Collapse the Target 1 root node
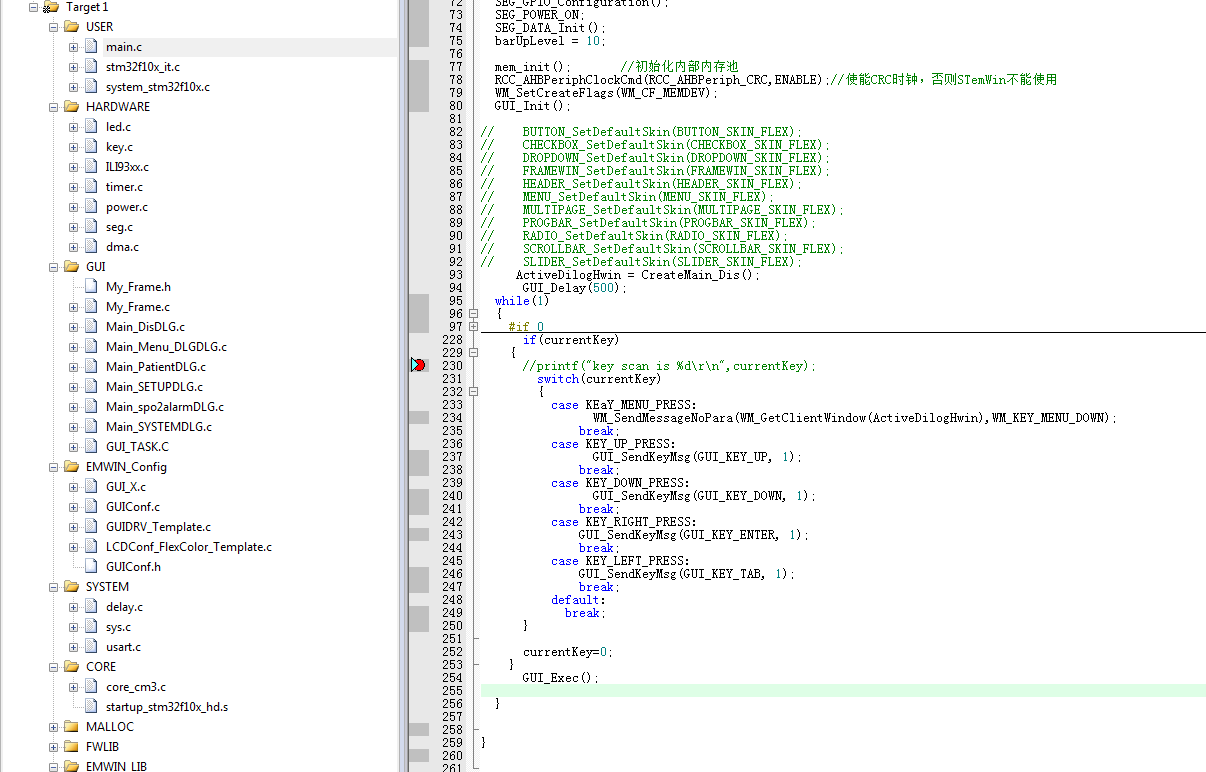The image size is (1206, 772). point(34,7)
